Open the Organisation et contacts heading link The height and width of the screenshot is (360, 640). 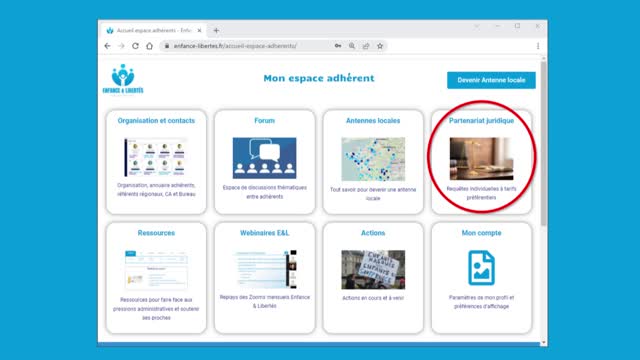(156, 121)
